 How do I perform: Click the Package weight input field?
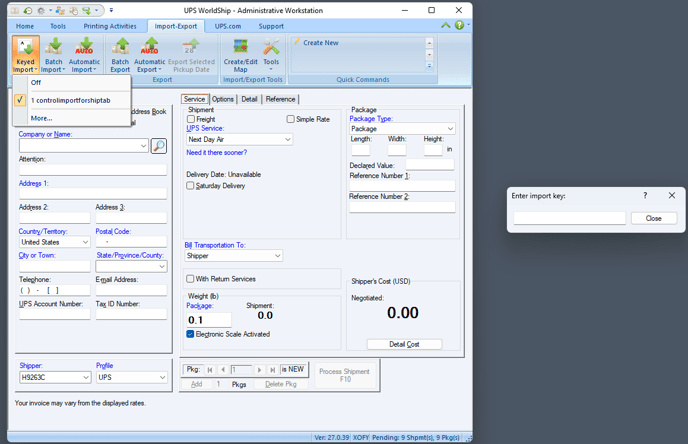208,320
